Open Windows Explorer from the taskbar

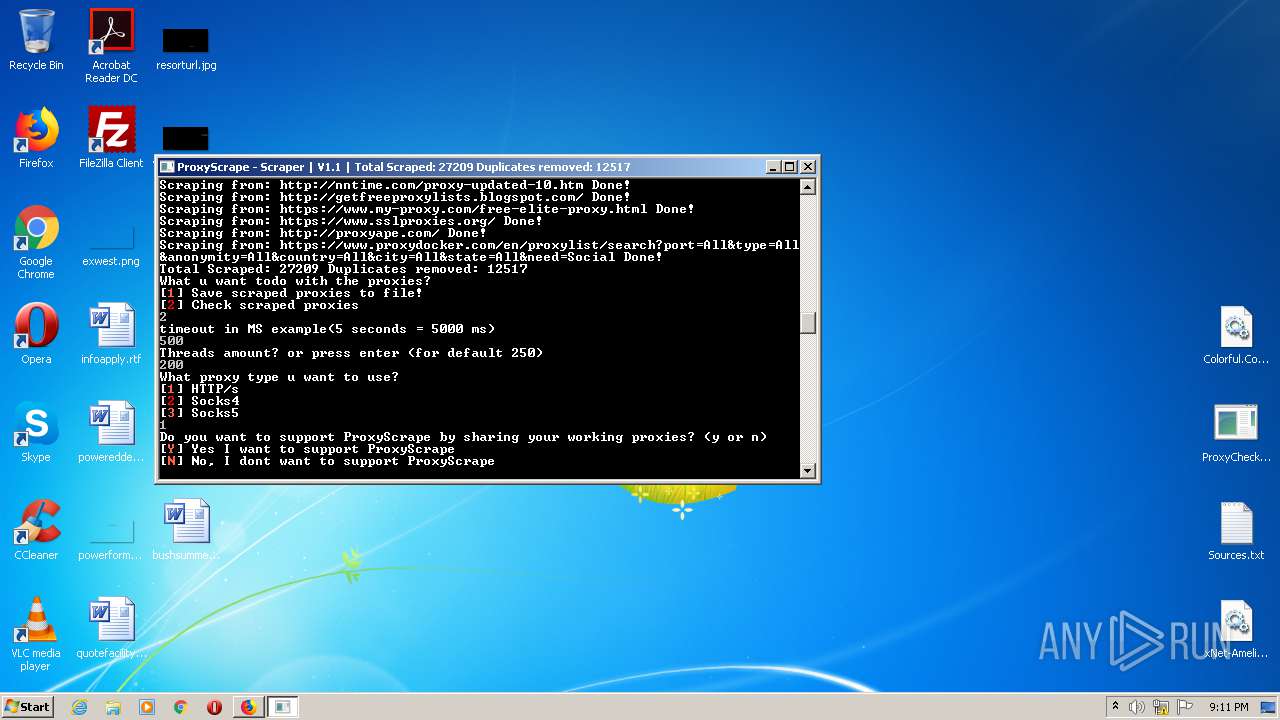point(113,707)
